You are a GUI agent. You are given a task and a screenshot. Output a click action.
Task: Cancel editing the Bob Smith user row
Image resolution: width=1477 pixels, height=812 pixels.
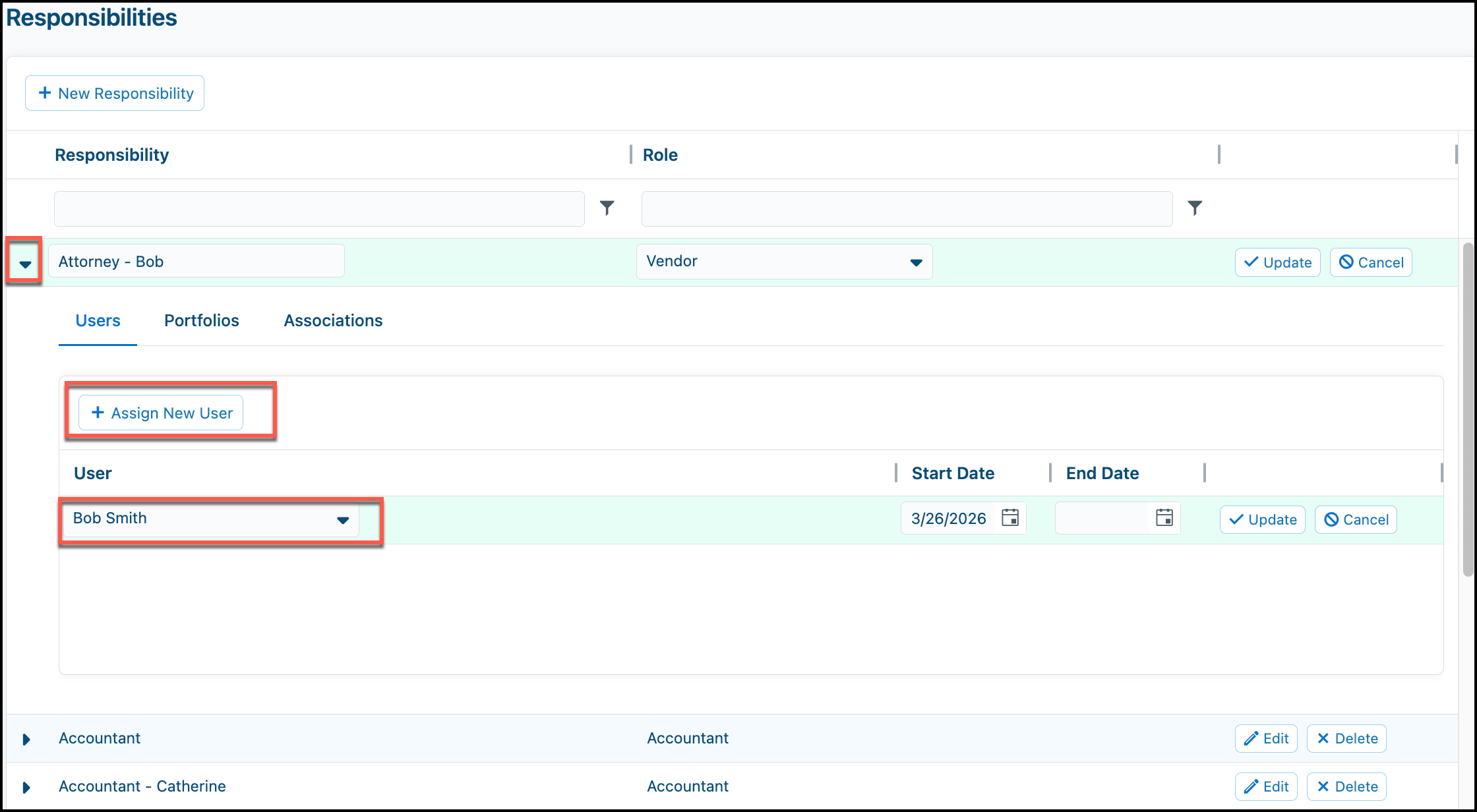[1356, 519]
